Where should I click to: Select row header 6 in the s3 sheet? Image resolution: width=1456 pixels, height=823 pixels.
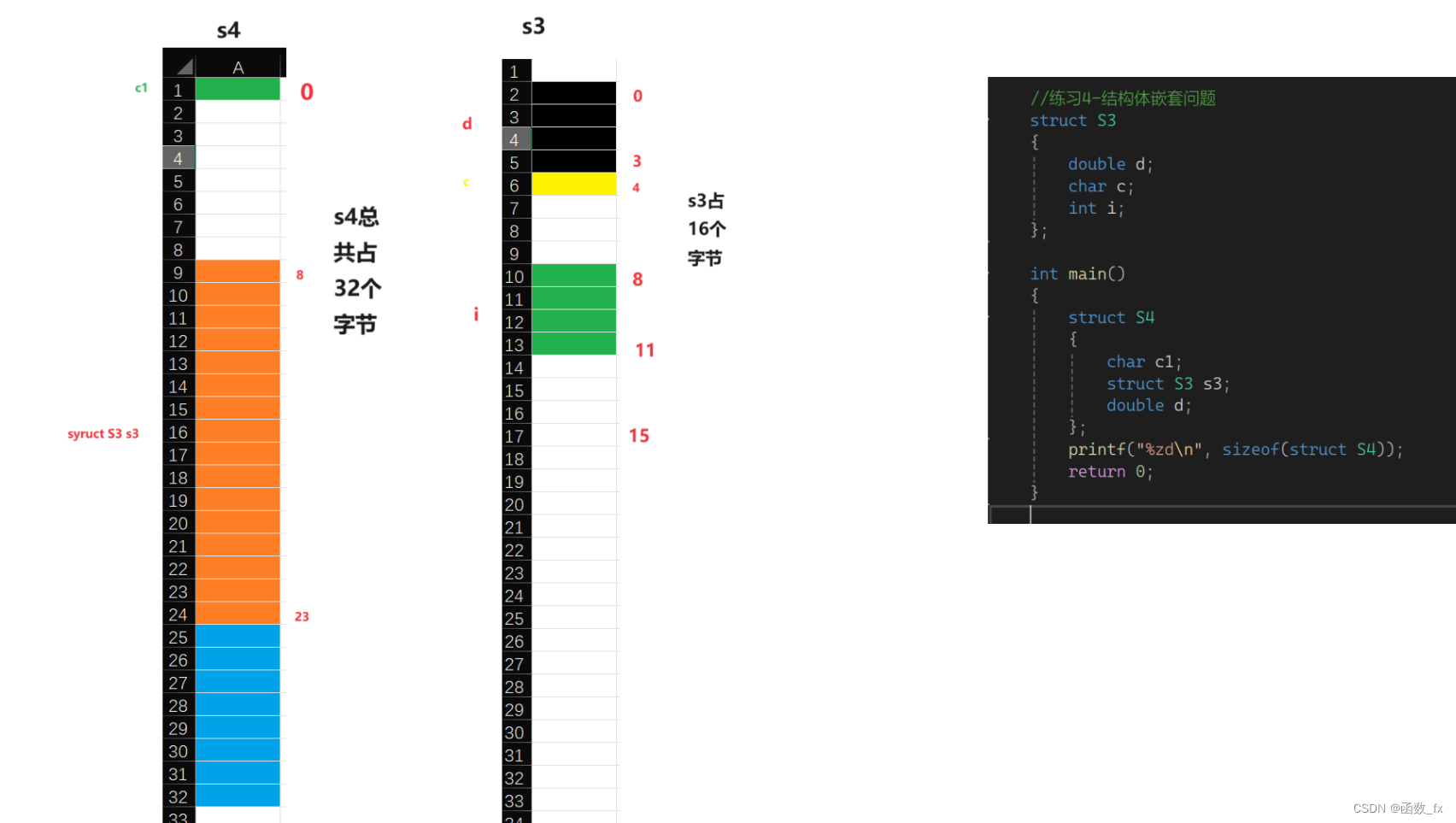click(516, 185)
